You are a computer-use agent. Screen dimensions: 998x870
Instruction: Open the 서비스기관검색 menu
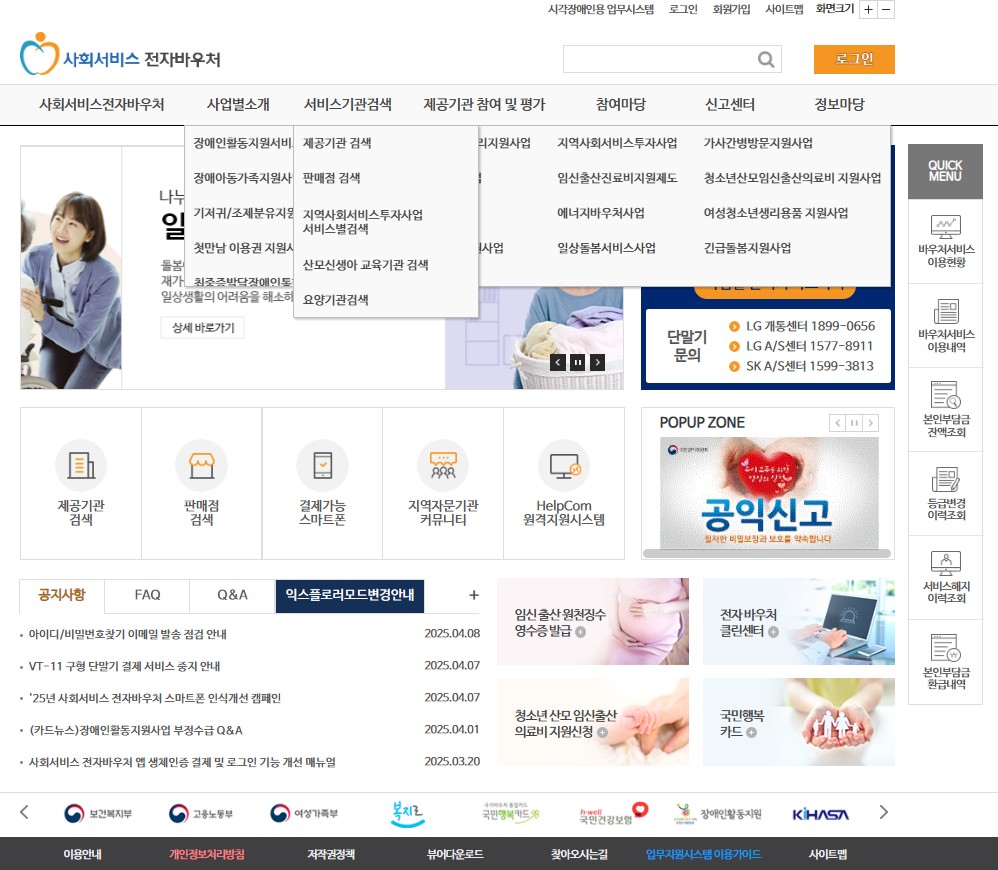click(350, 104)
